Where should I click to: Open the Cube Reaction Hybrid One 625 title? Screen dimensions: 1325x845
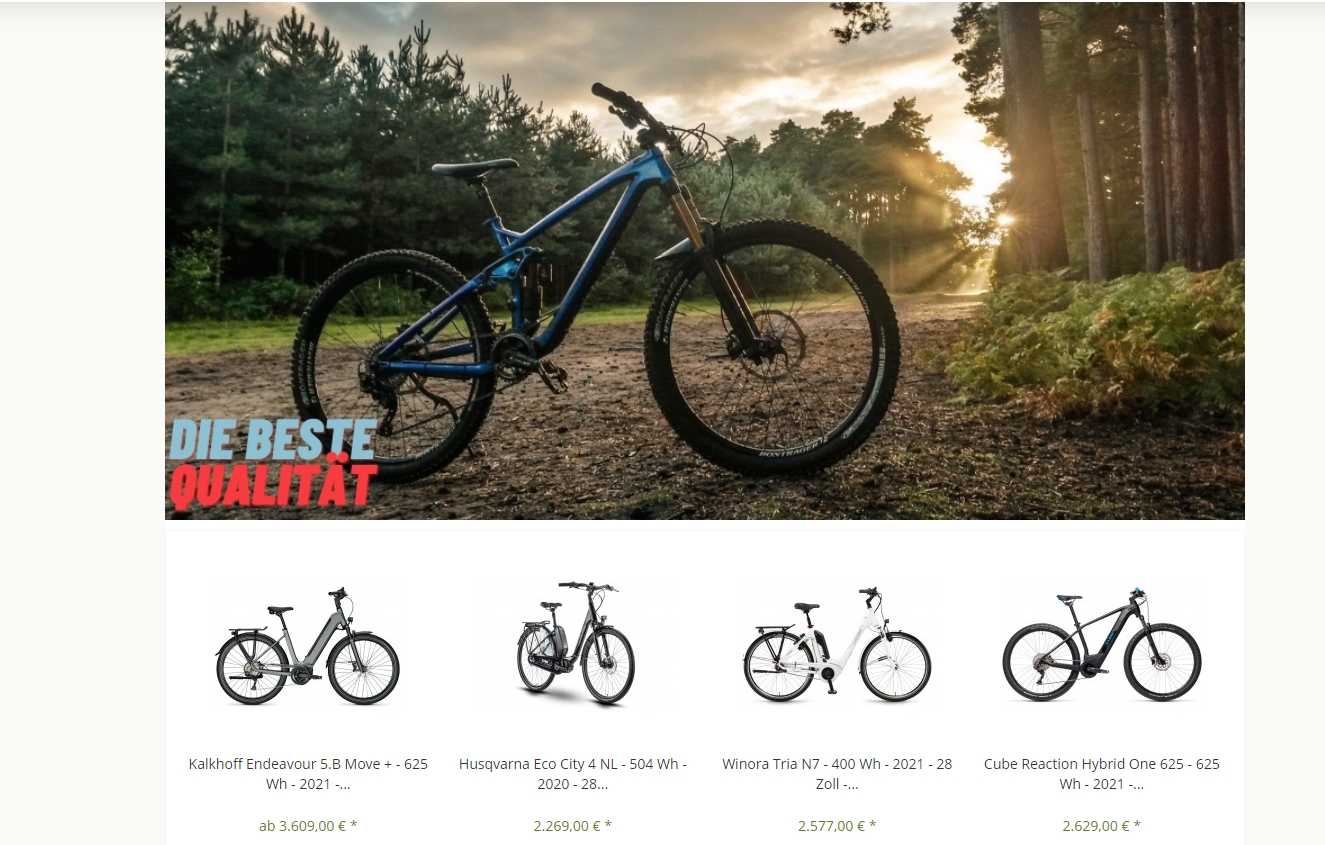click(x=1102, y=774)
